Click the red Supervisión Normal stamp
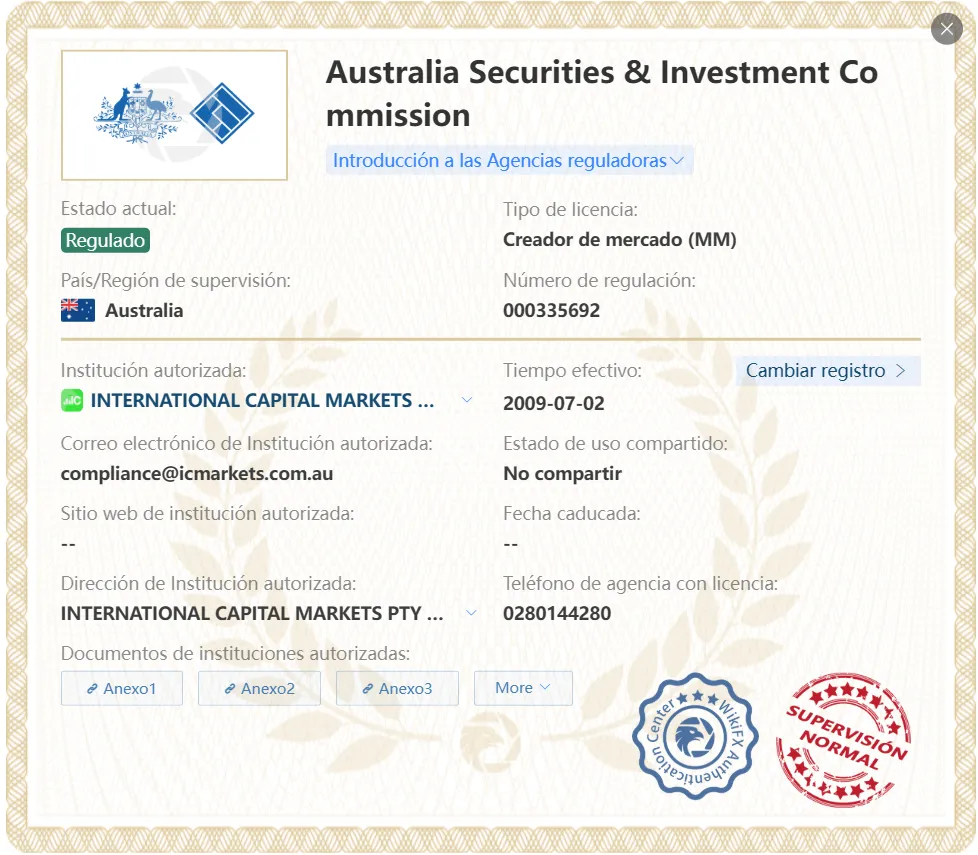 pos(843,738)
